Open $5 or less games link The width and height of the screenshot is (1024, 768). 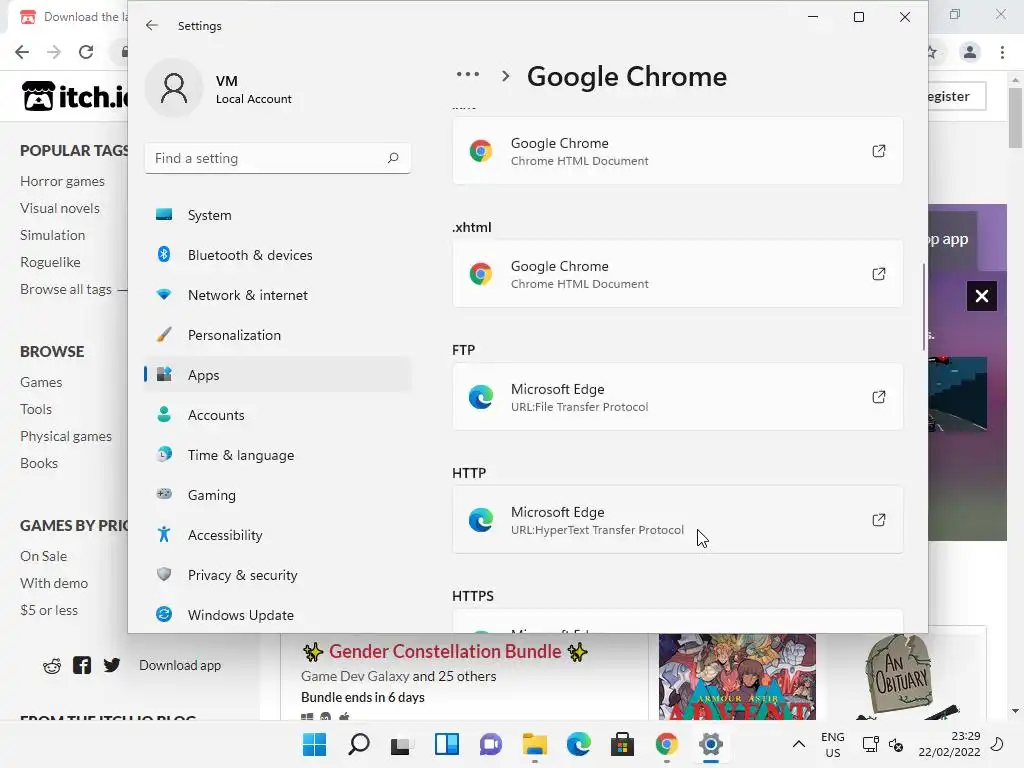[x=48, y=610]
